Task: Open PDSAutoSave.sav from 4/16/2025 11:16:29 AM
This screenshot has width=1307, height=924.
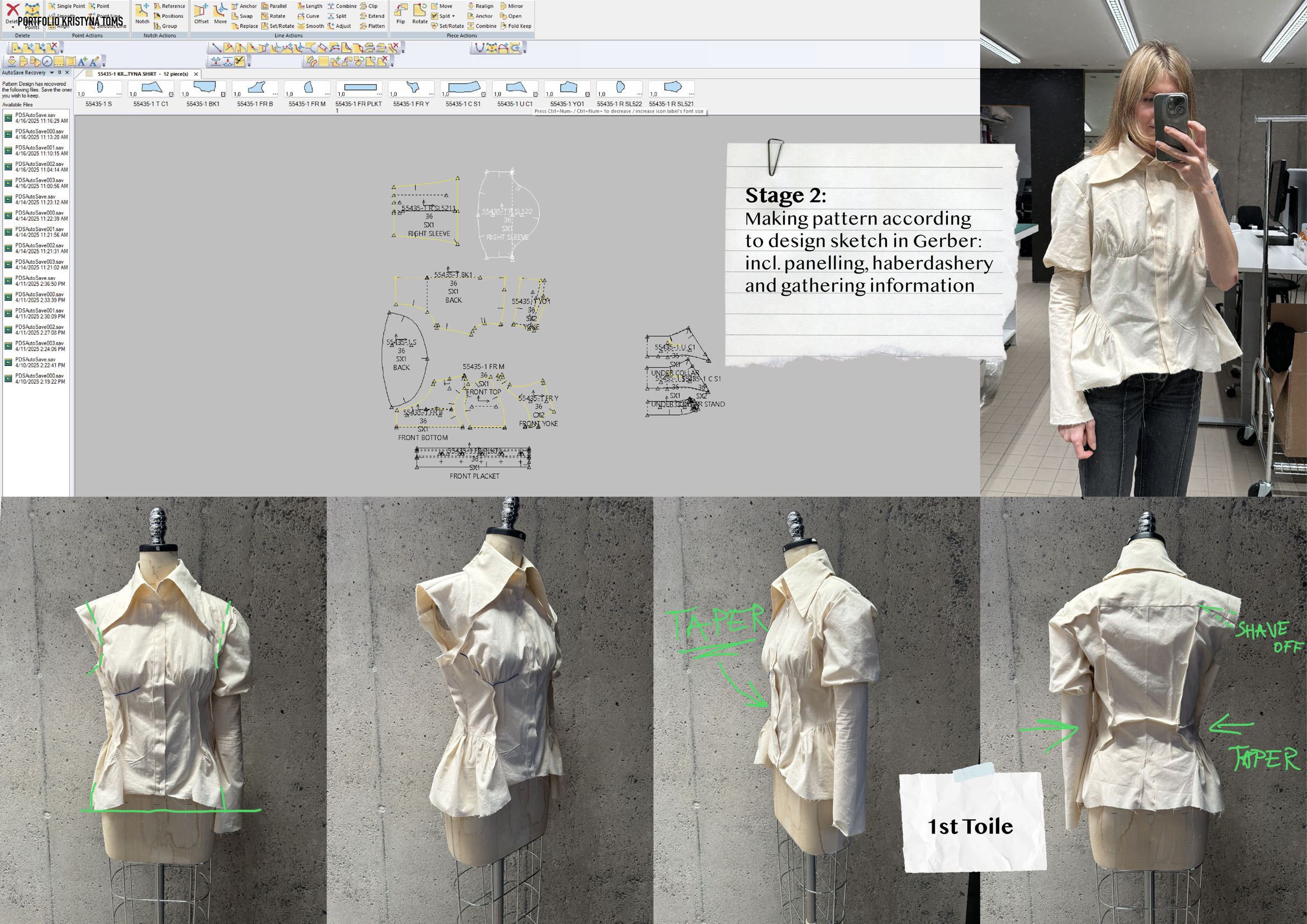Action: tap(35, 118)
